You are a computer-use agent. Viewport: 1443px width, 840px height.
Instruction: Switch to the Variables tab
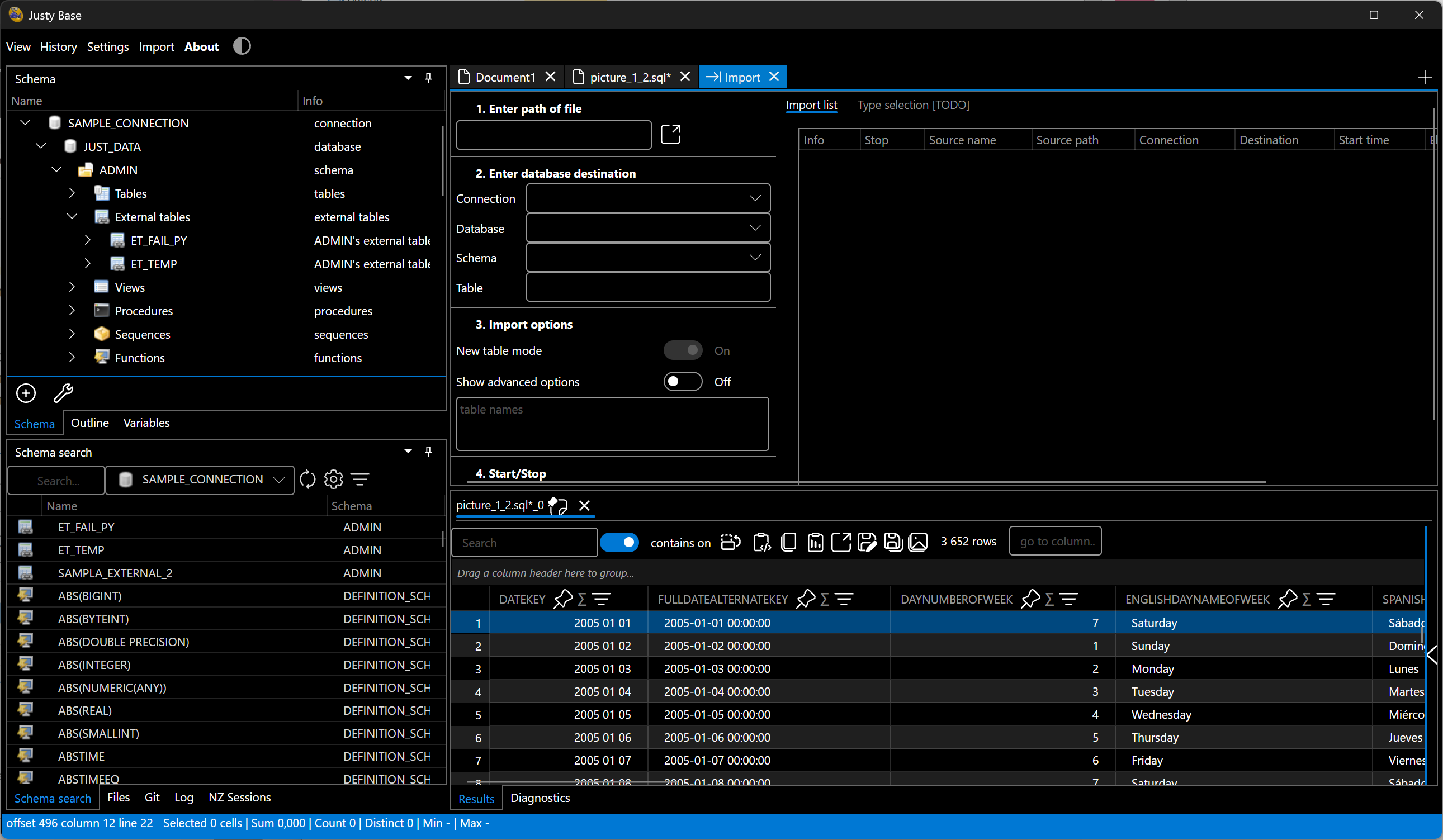point(146,423)
